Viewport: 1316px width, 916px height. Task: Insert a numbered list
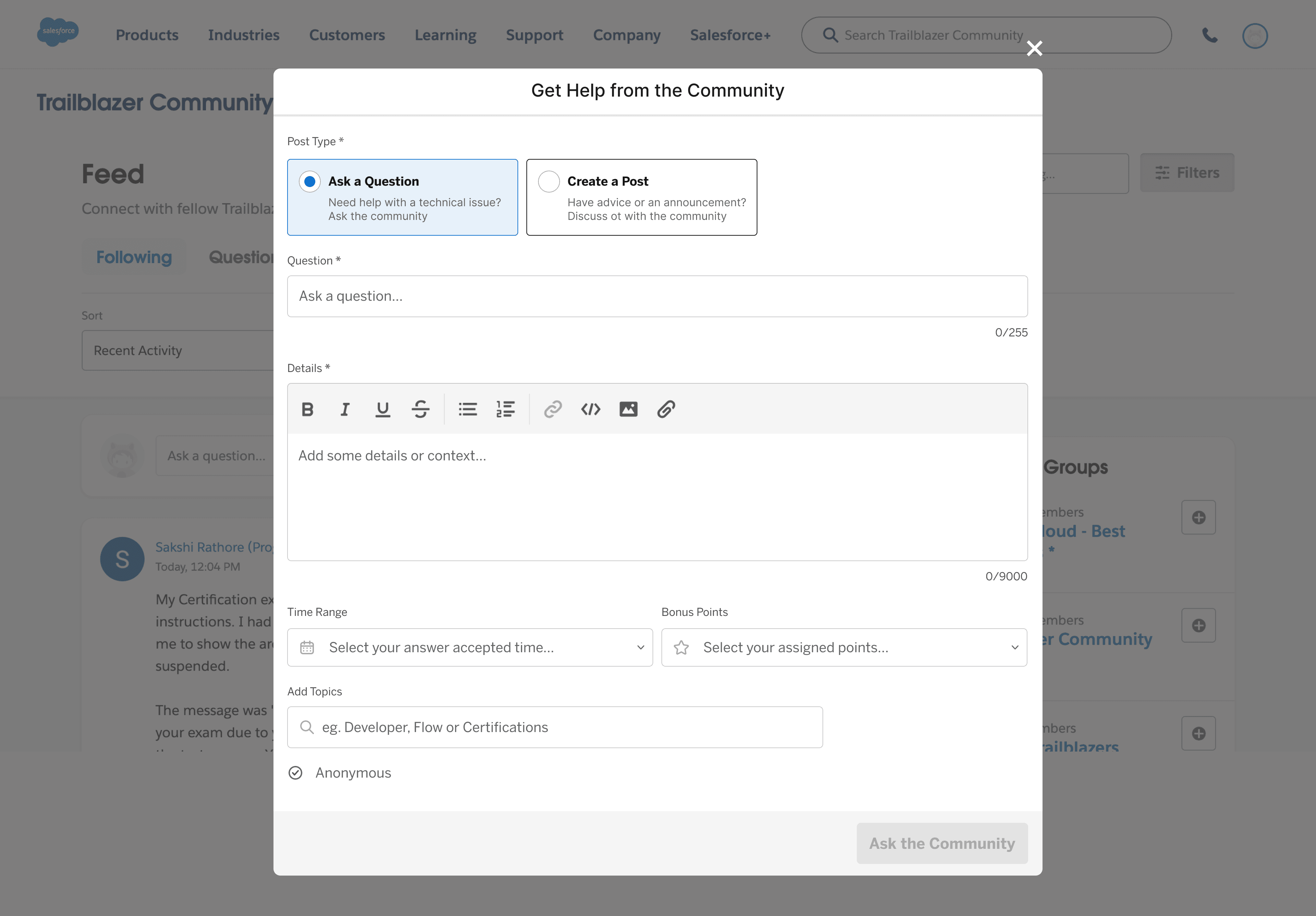click(505, 409)
